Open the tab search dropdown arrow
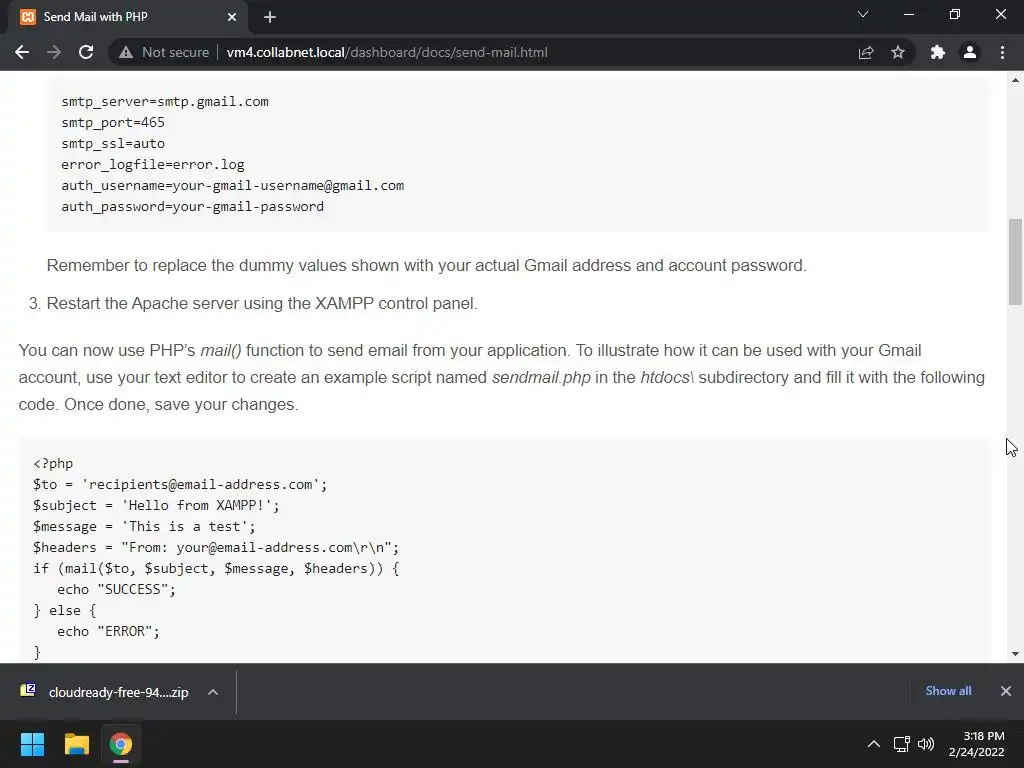The width and height of the screenshot is (1024, 768). pyautogui.click(x=863, y=14)
